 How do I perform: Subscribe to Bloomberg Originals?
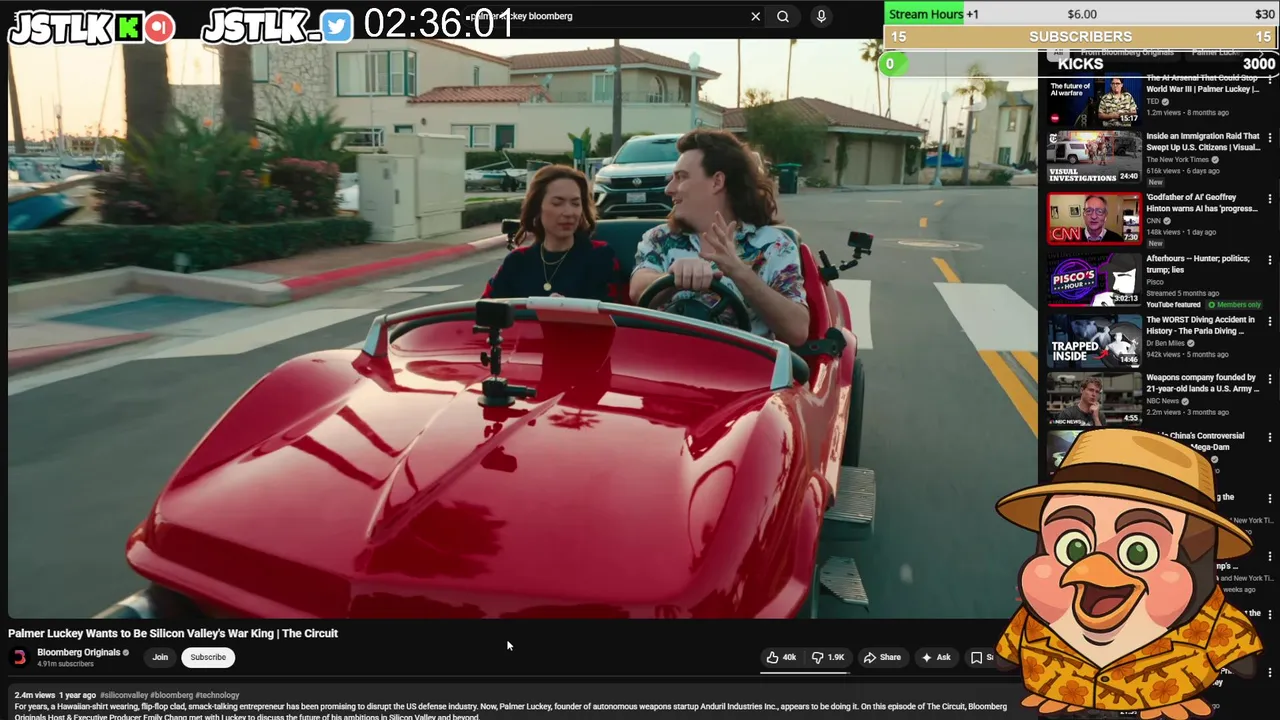coord(208,657)
